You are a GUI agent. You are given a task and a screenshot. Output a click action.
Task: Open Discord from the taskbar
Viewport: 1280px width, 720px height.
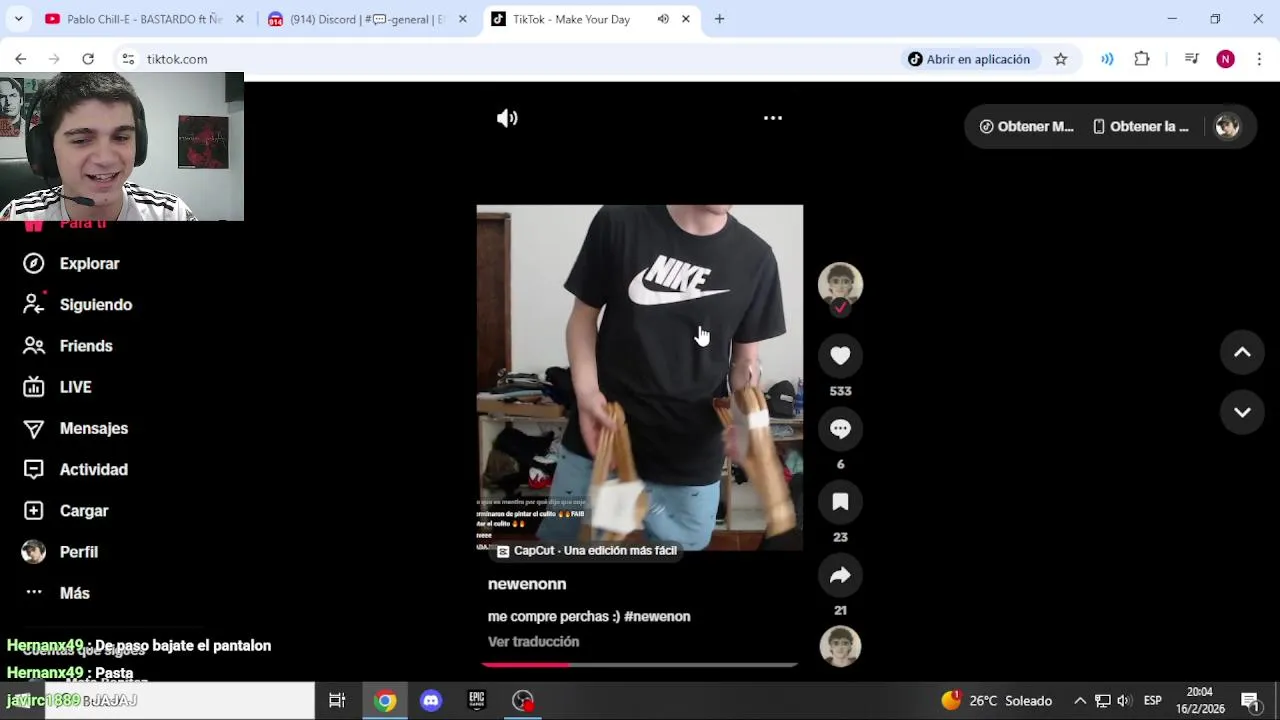point(431,701)
